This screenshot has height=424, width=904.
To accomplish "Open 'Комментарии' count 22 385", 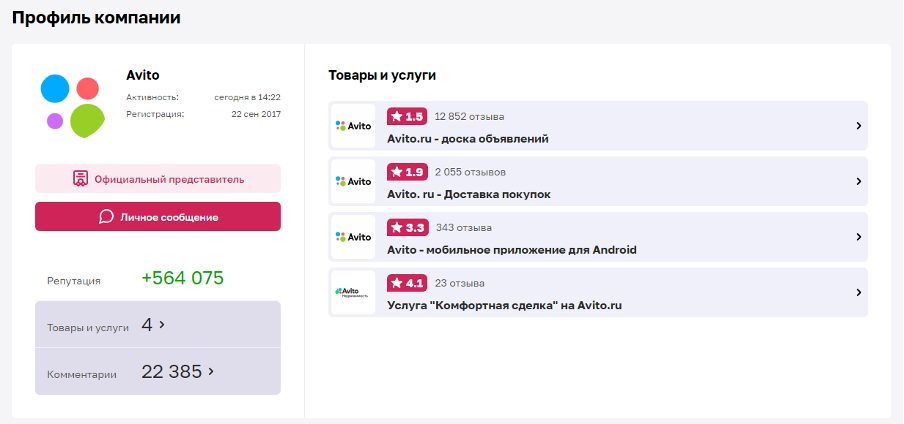I will [178, 372].
